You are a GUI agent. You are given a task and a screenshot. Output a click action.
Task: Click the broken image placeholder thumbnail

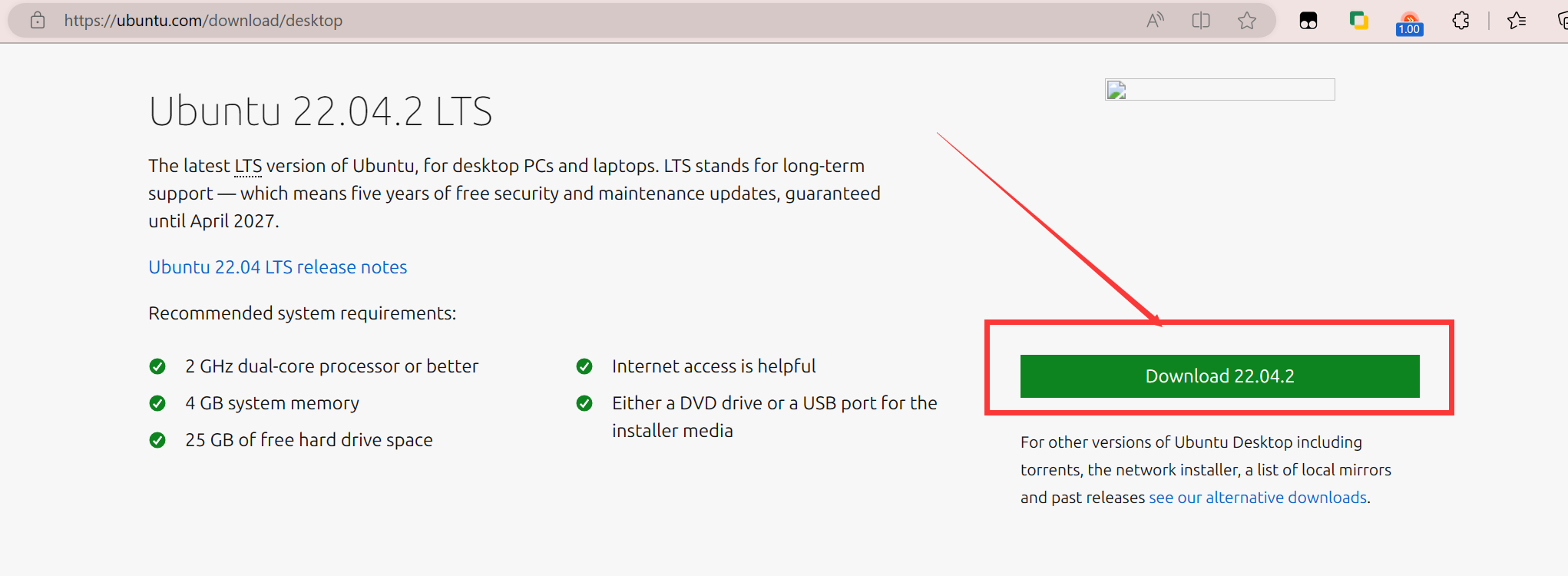pos(1219,90)
